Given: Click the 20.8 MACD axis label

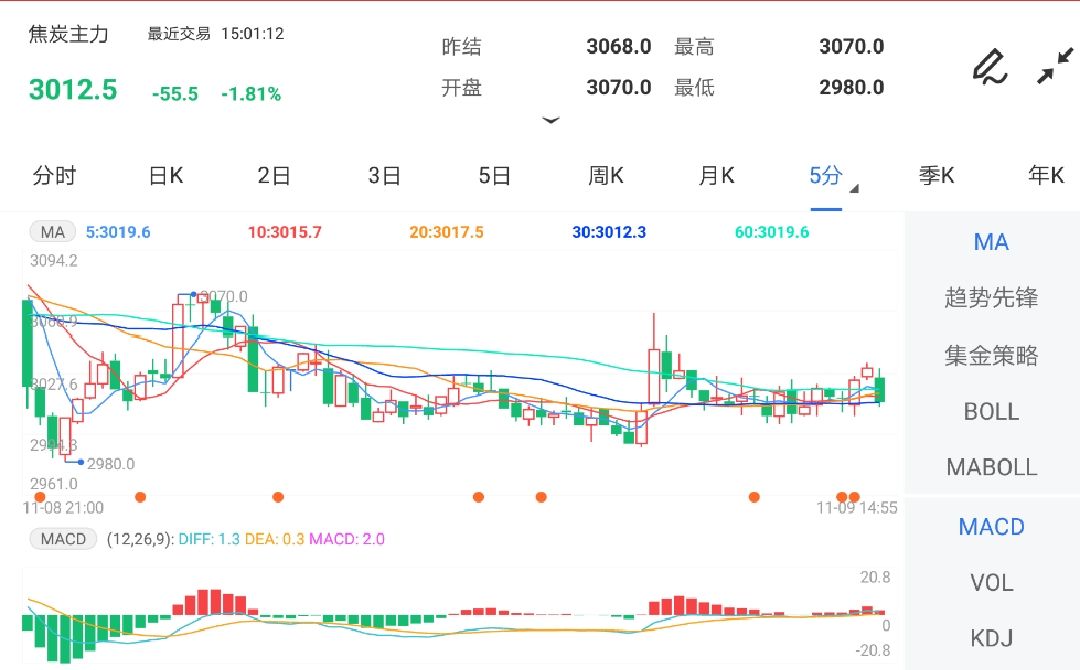Looking at the screenshot, I should coord(875,577).
